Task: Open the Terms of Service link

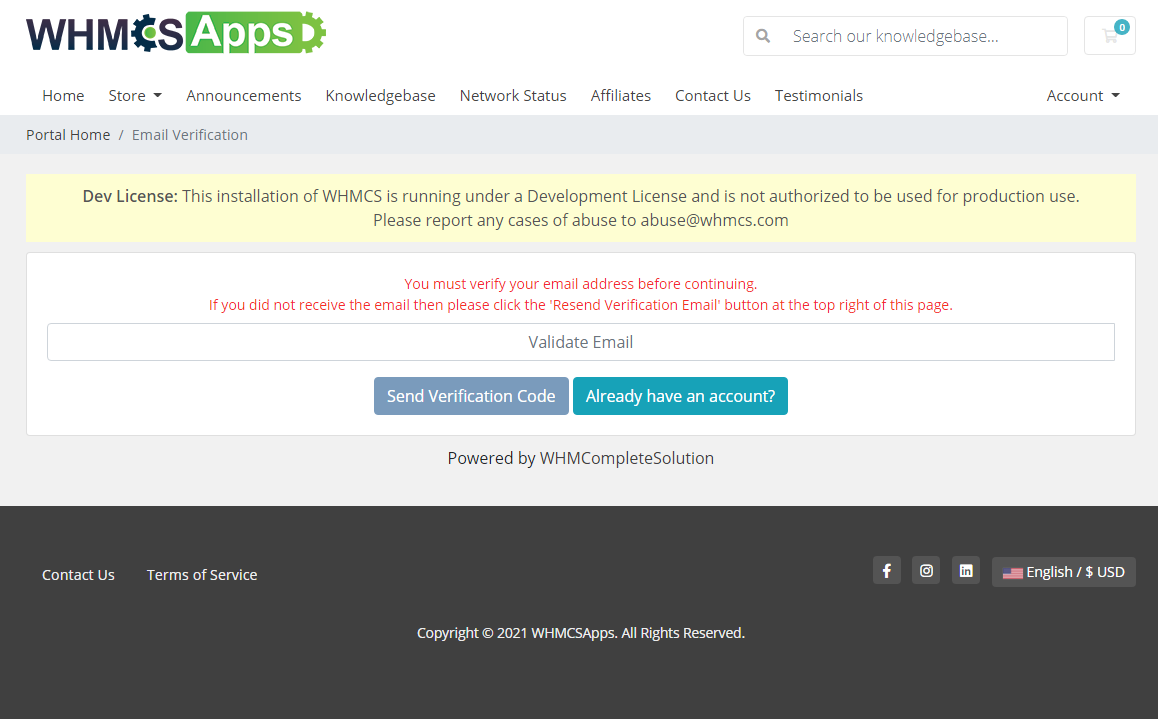Action: click(x=202, y=574)
